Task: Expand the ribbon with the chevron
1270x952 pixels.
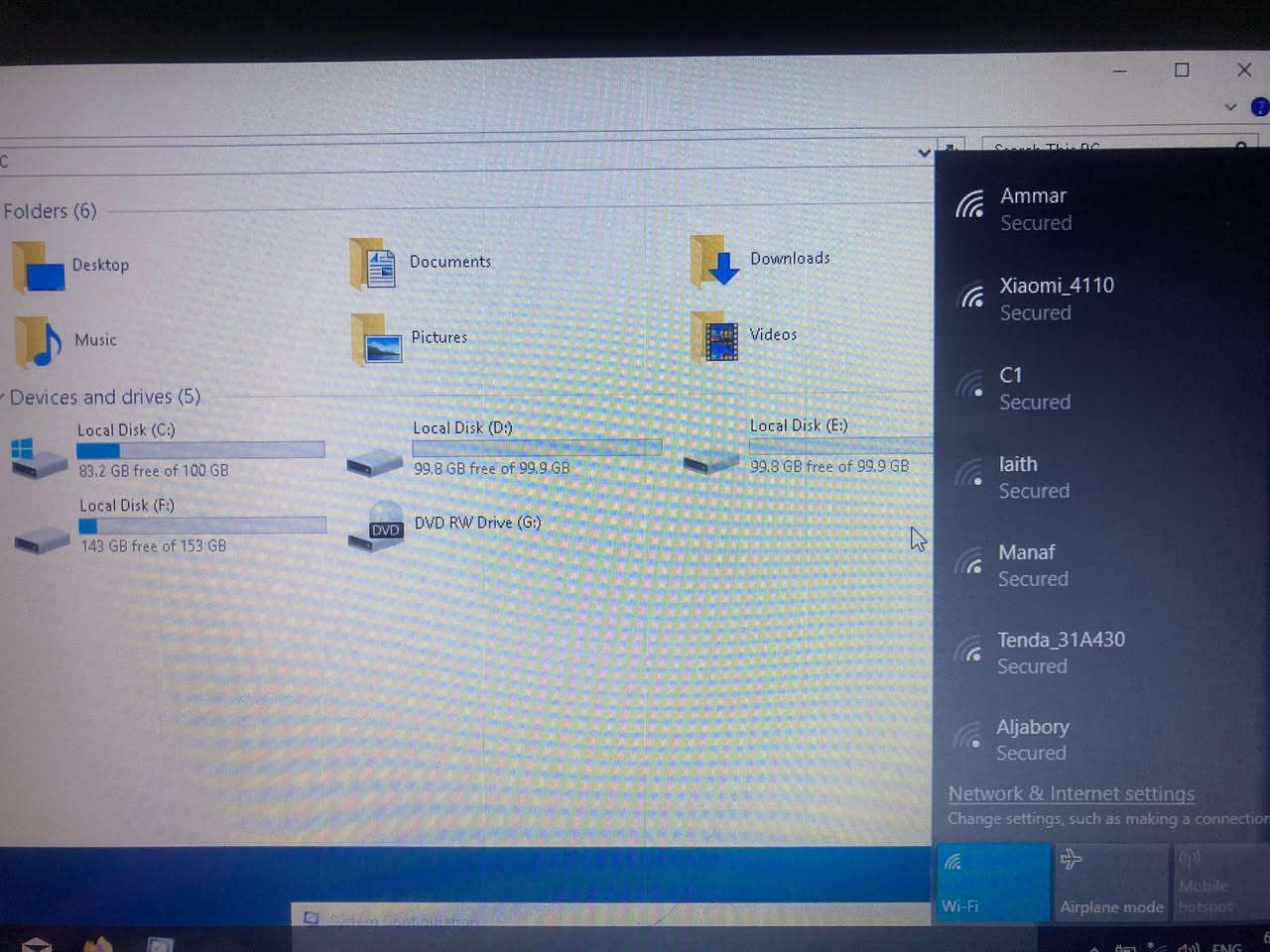Action: pyautogui.click(x=1230, y=107)
